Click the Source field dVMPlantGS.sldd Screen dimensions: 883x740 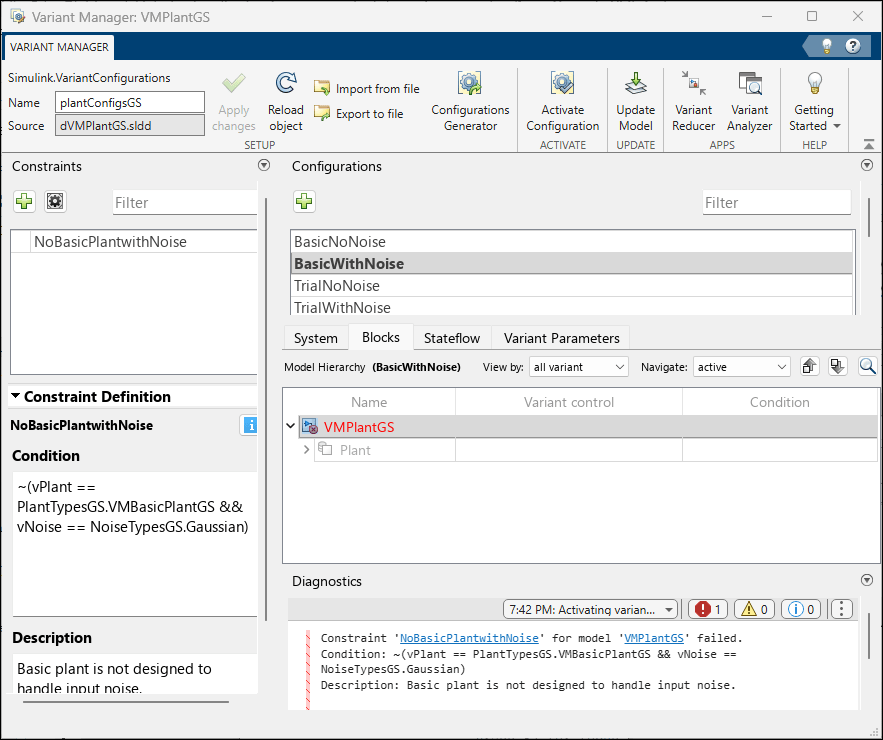[x=130, y=126]
